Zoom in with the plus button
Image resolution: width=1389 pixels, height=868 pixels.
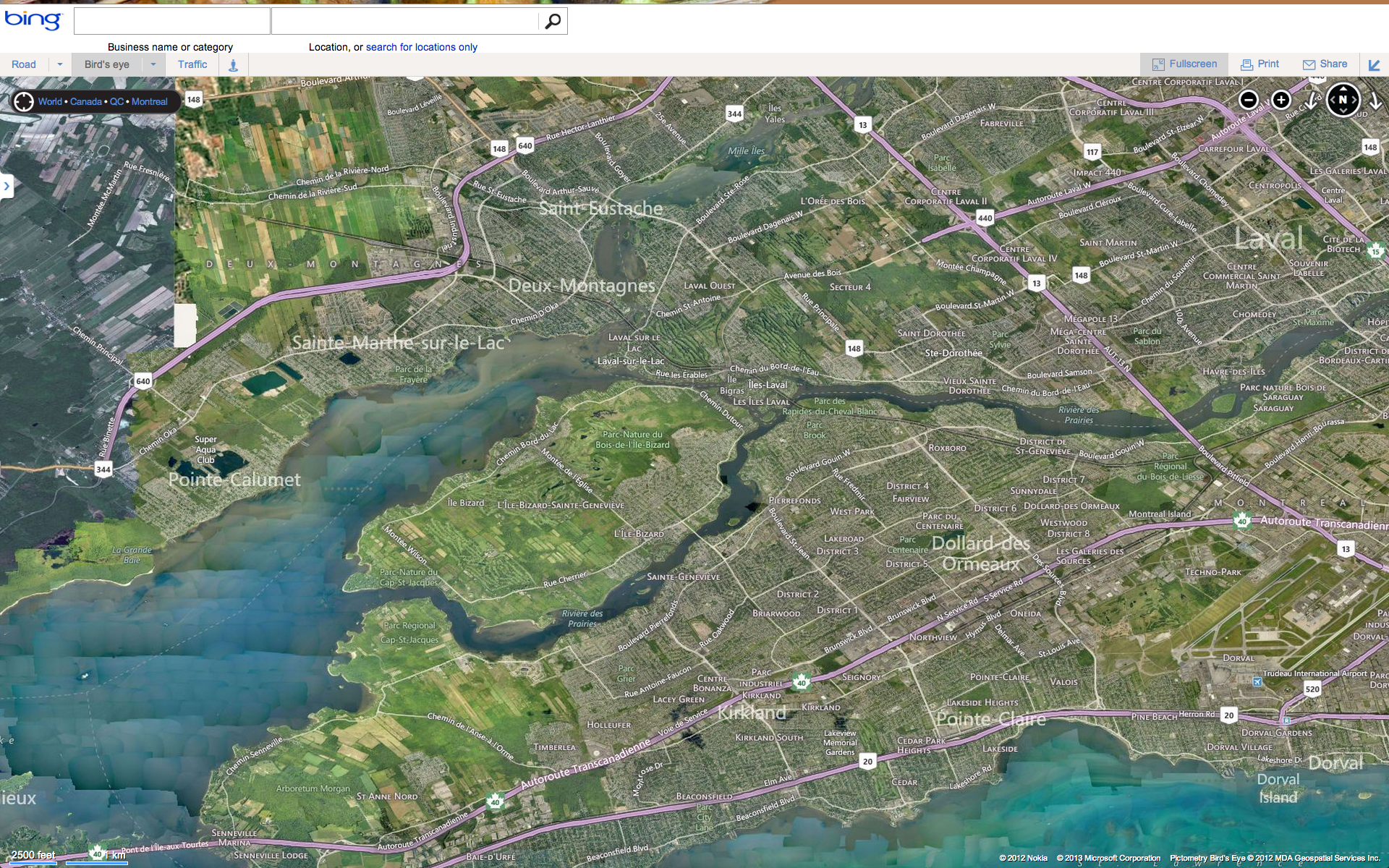coord(1280,100)
